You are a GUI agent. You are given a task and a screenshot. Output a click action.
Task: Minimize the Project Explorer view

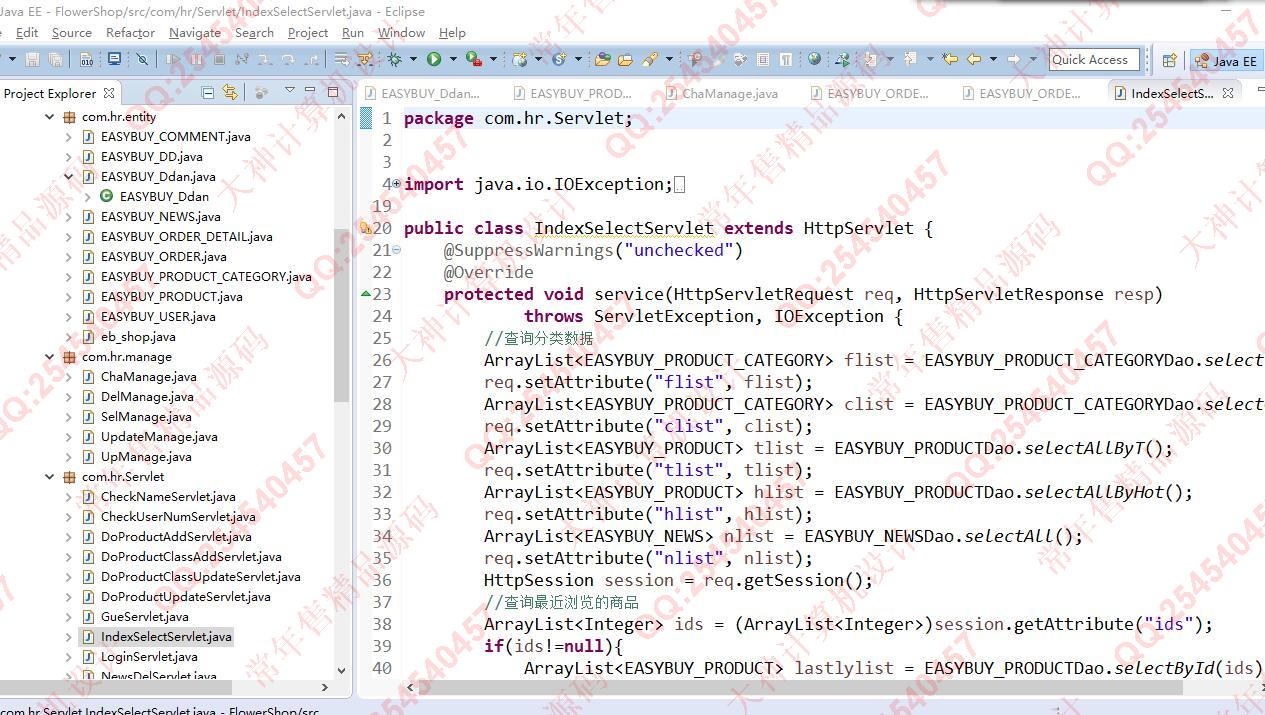tap(310, 90)
